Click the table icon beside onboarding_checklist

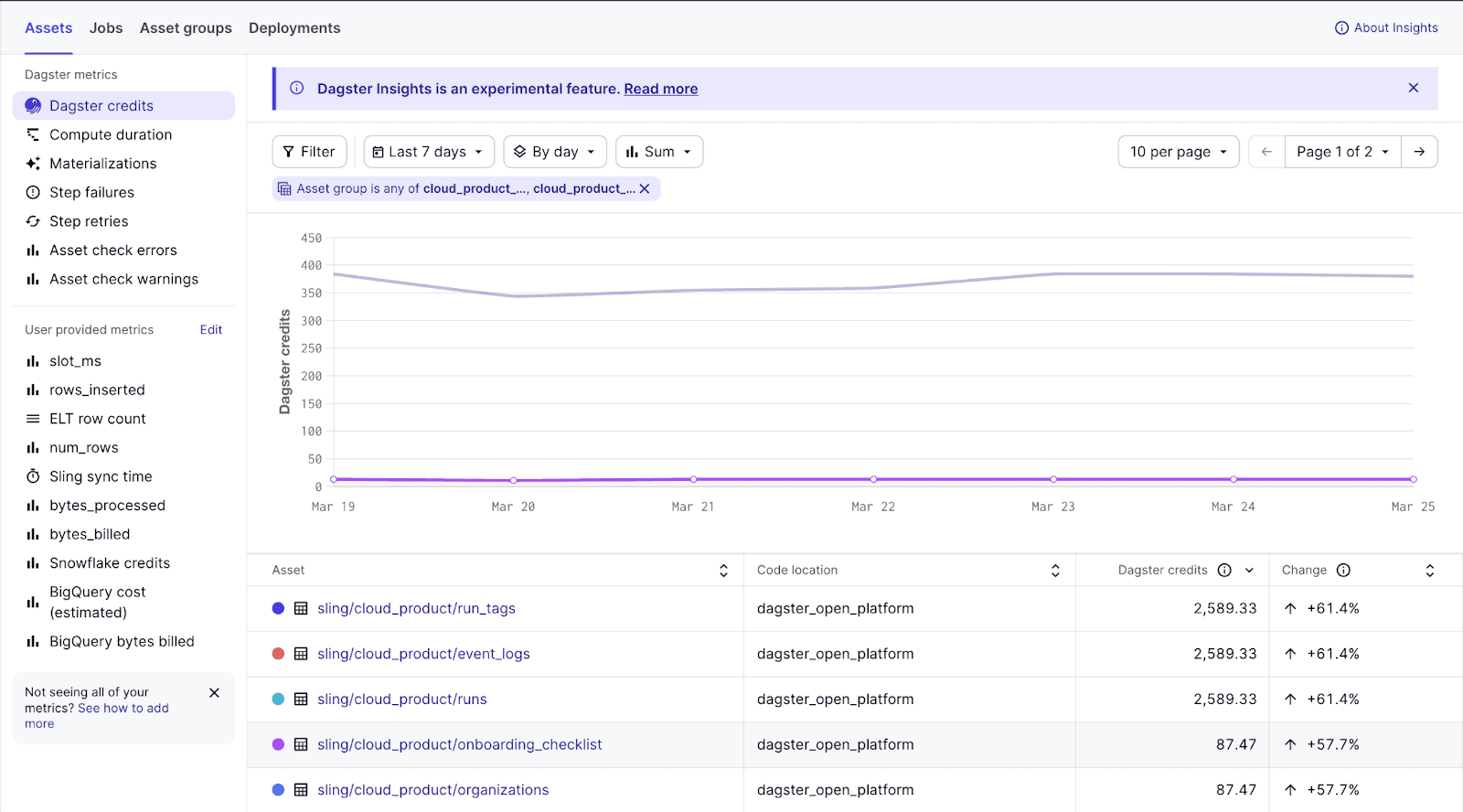click(301, 744)
